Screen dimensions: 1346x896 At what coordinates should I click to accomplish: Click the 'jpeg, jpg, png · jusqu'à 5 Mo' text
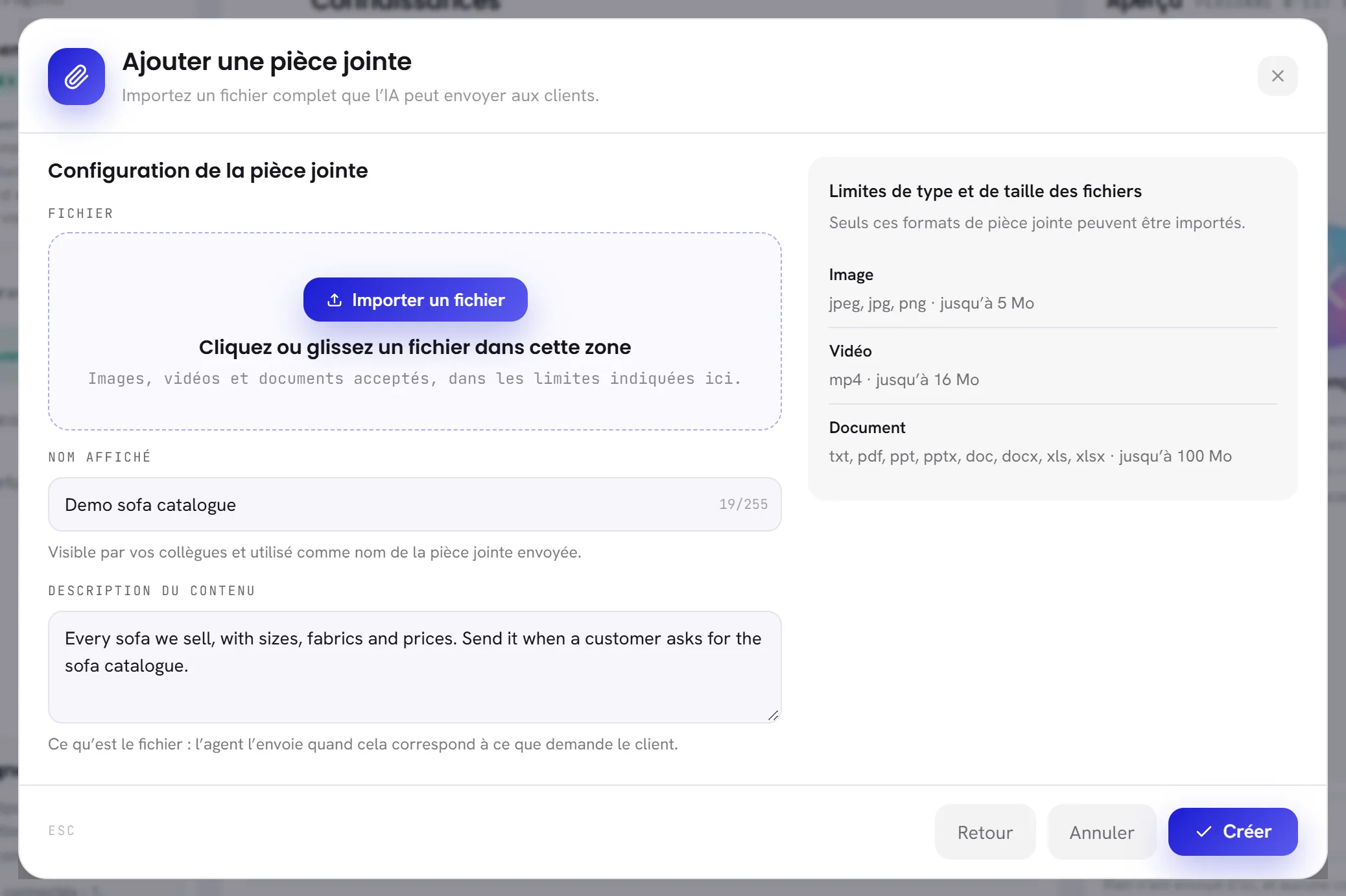coord(931,303)
